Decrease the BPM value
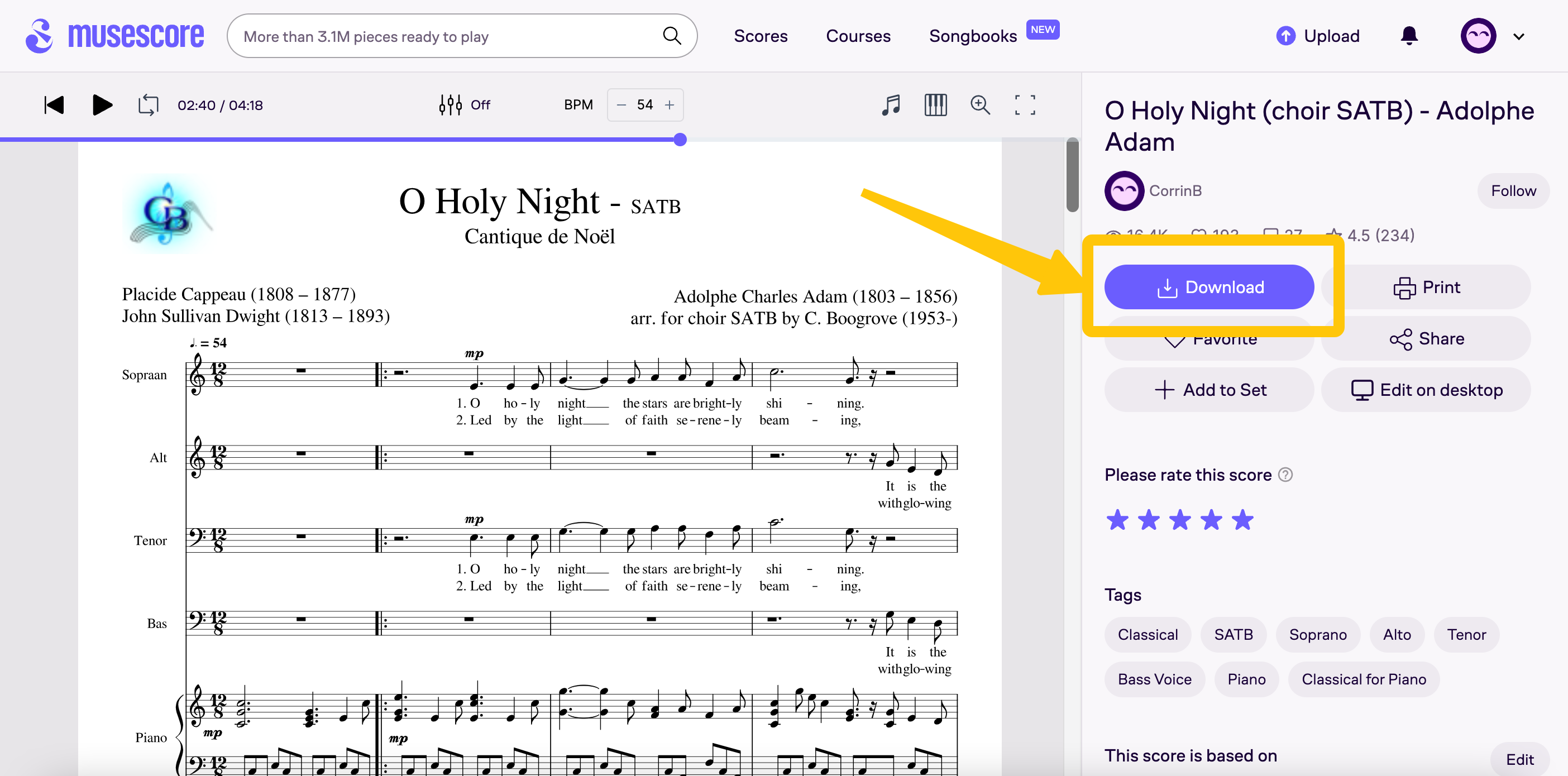 click(x=621, y=105)
